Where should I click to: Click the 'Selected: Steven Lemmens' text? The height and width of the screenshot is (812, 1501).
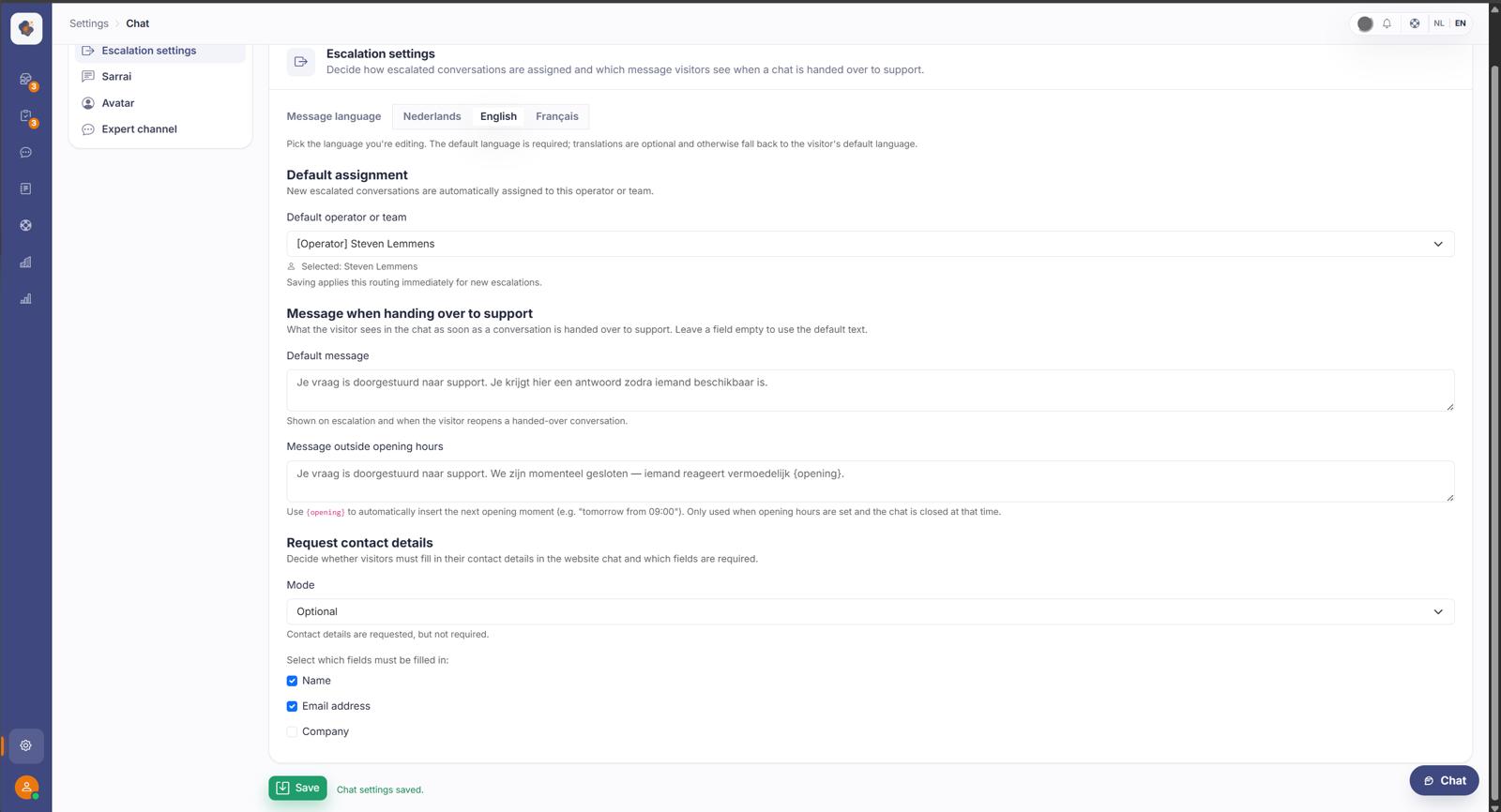pyautogui.click(x=359, y=266)
